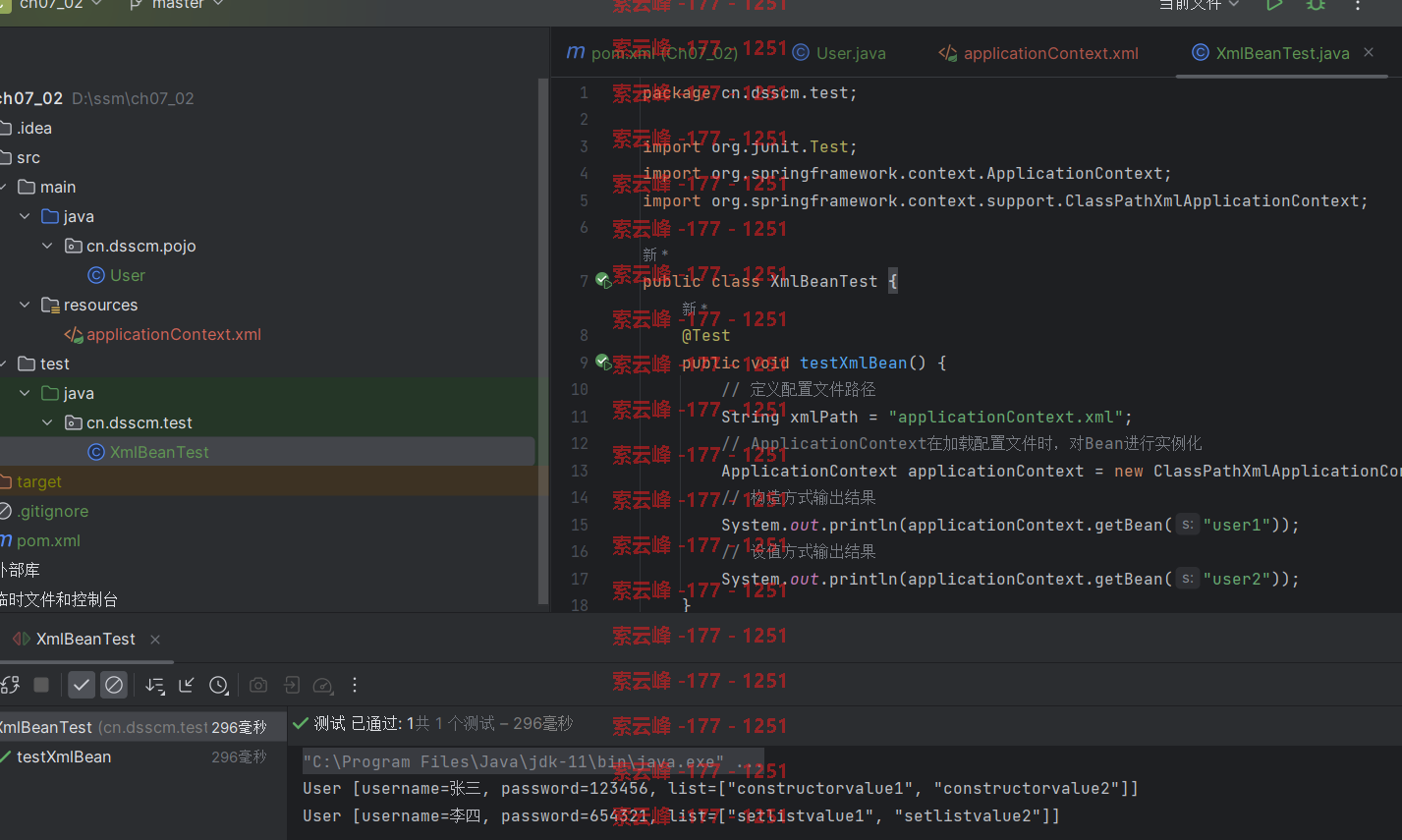
Task: Select the test folder in project tree
Action: [x=44, y=364]
